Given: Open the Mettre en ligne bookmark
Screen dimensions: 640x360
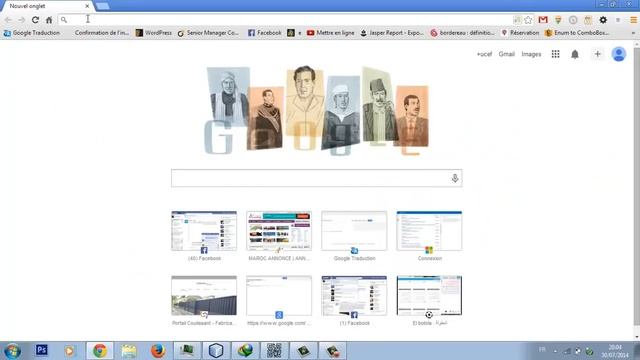Looking at the screenshot, I should coord(331,33).
